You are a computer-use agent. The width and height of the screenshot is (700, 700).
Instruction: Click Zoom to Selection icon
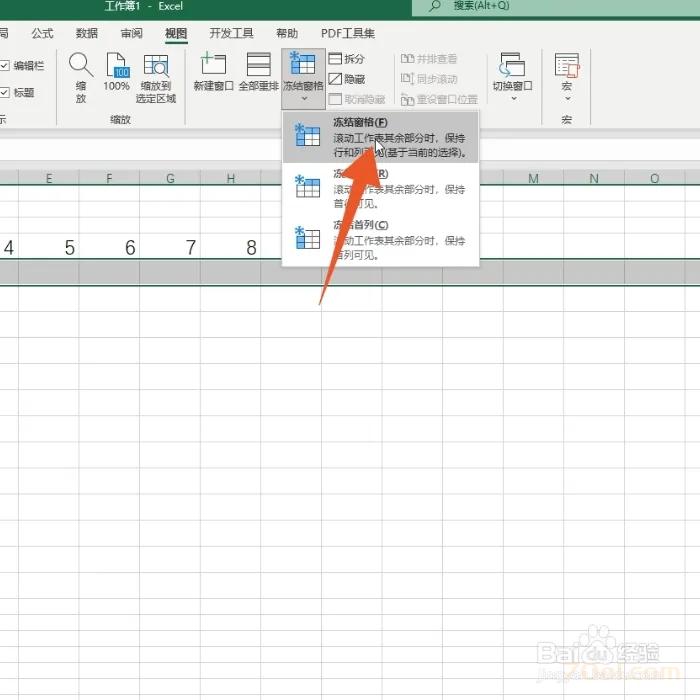coord(157,67)
